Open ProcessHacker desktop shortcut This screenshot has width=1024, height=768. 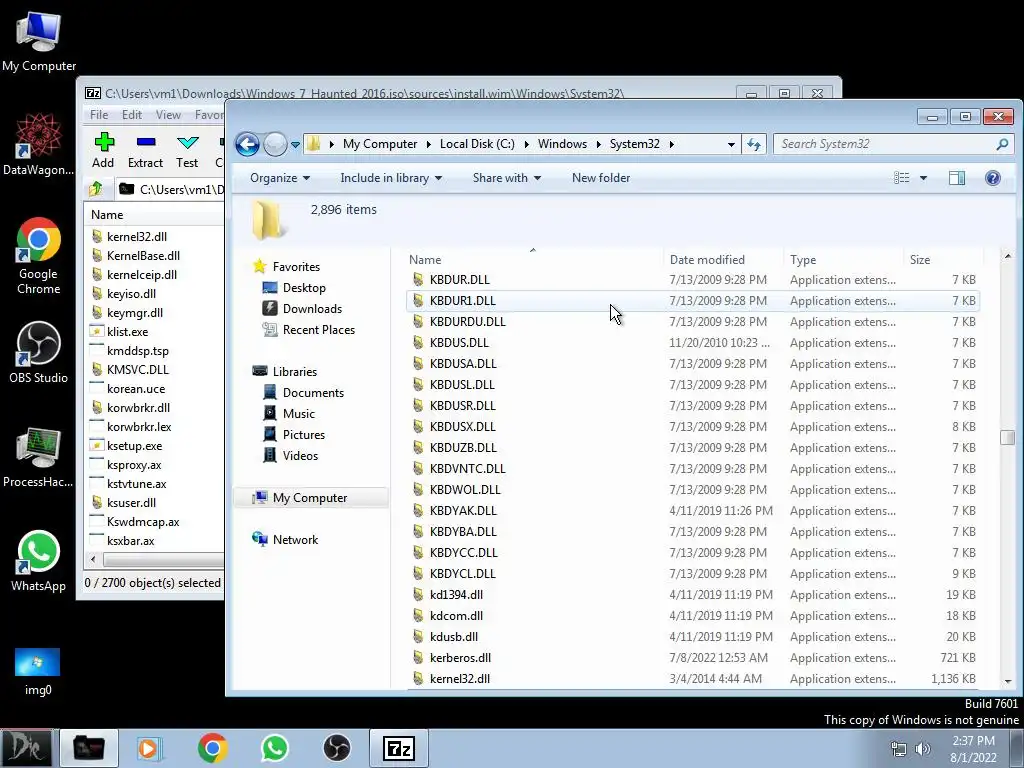pyautogui.click(x=39, y=457)
